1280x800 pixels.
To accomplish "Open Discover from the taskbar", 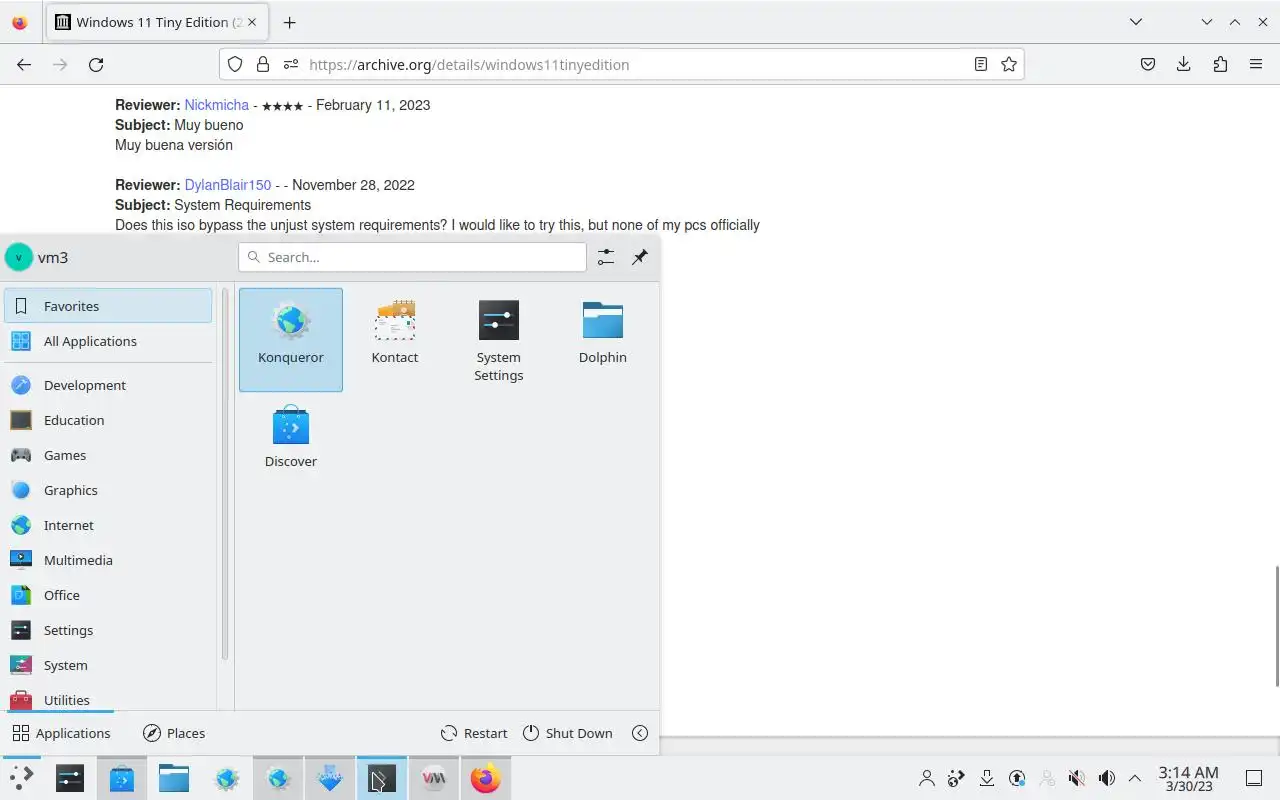I will pos(122,778).
